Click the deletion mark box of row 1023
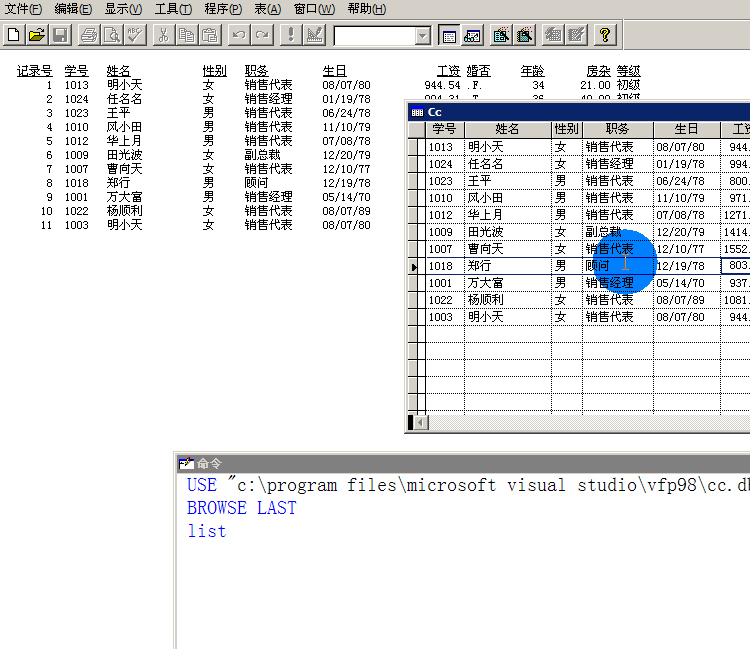 [421, 181]
